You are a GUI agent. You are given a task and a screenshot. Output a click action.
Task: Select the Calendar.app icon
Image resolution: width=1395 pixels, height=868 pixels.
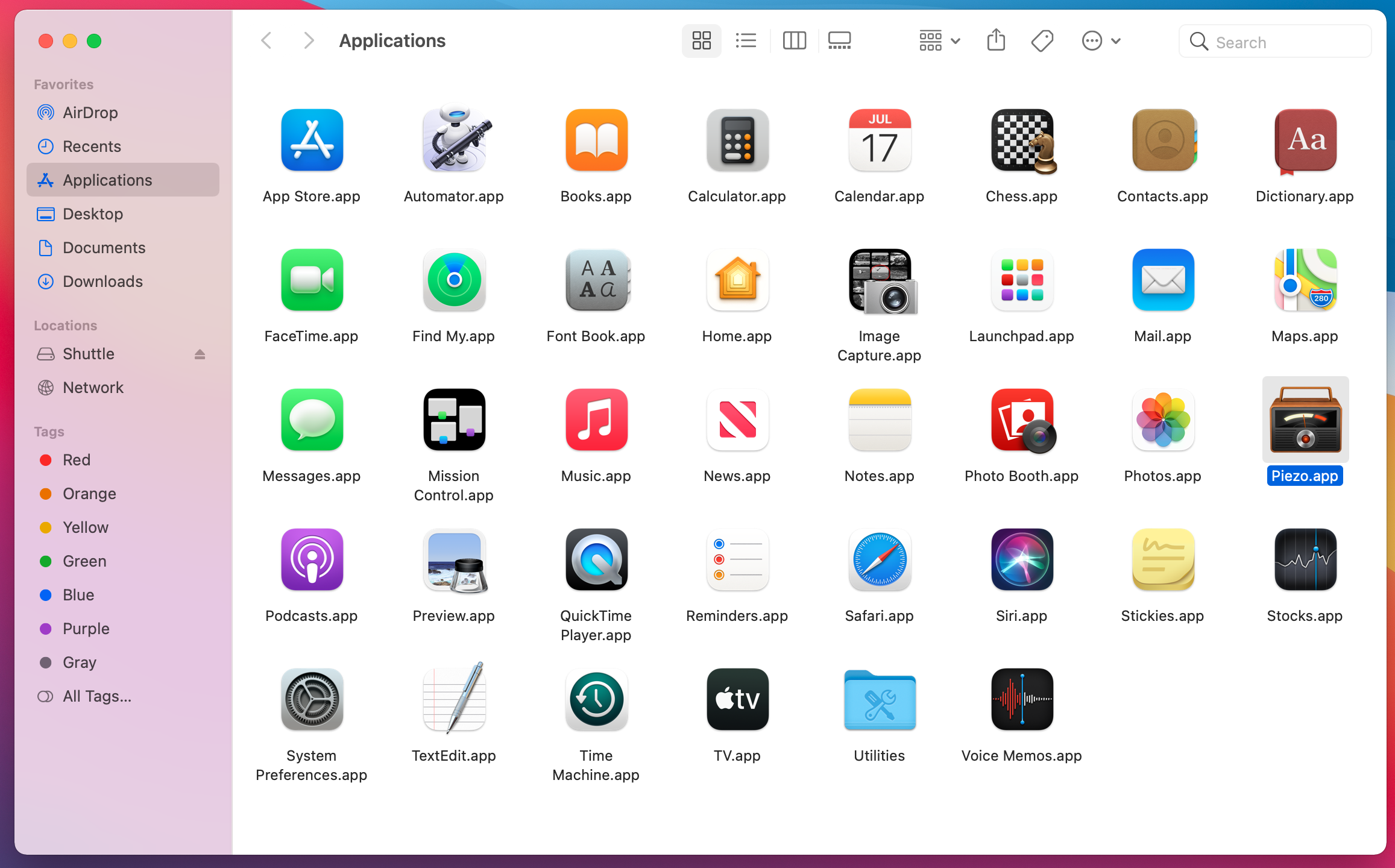880,140
